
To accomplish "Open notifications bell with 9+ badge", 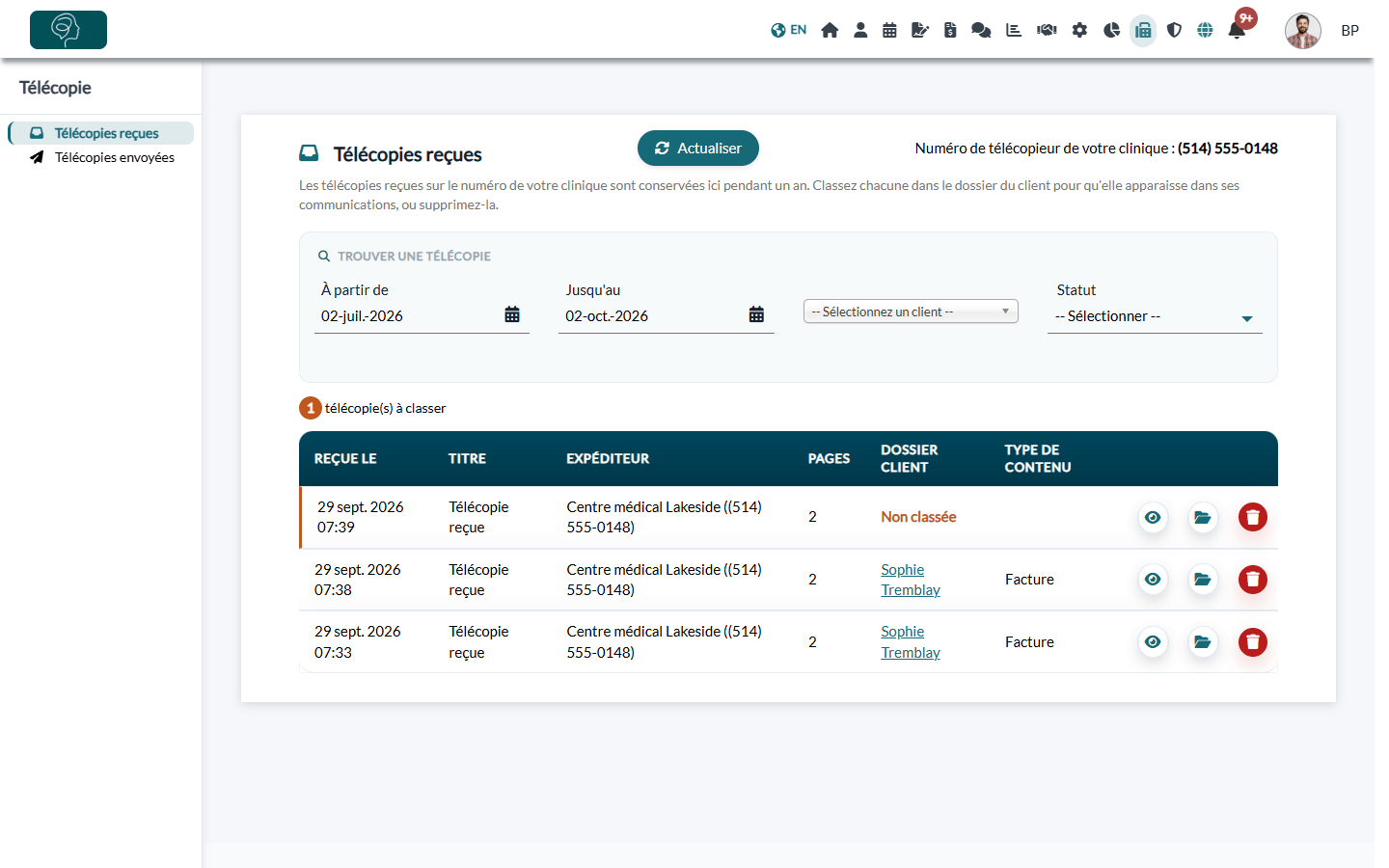I will click(1237, 30).
